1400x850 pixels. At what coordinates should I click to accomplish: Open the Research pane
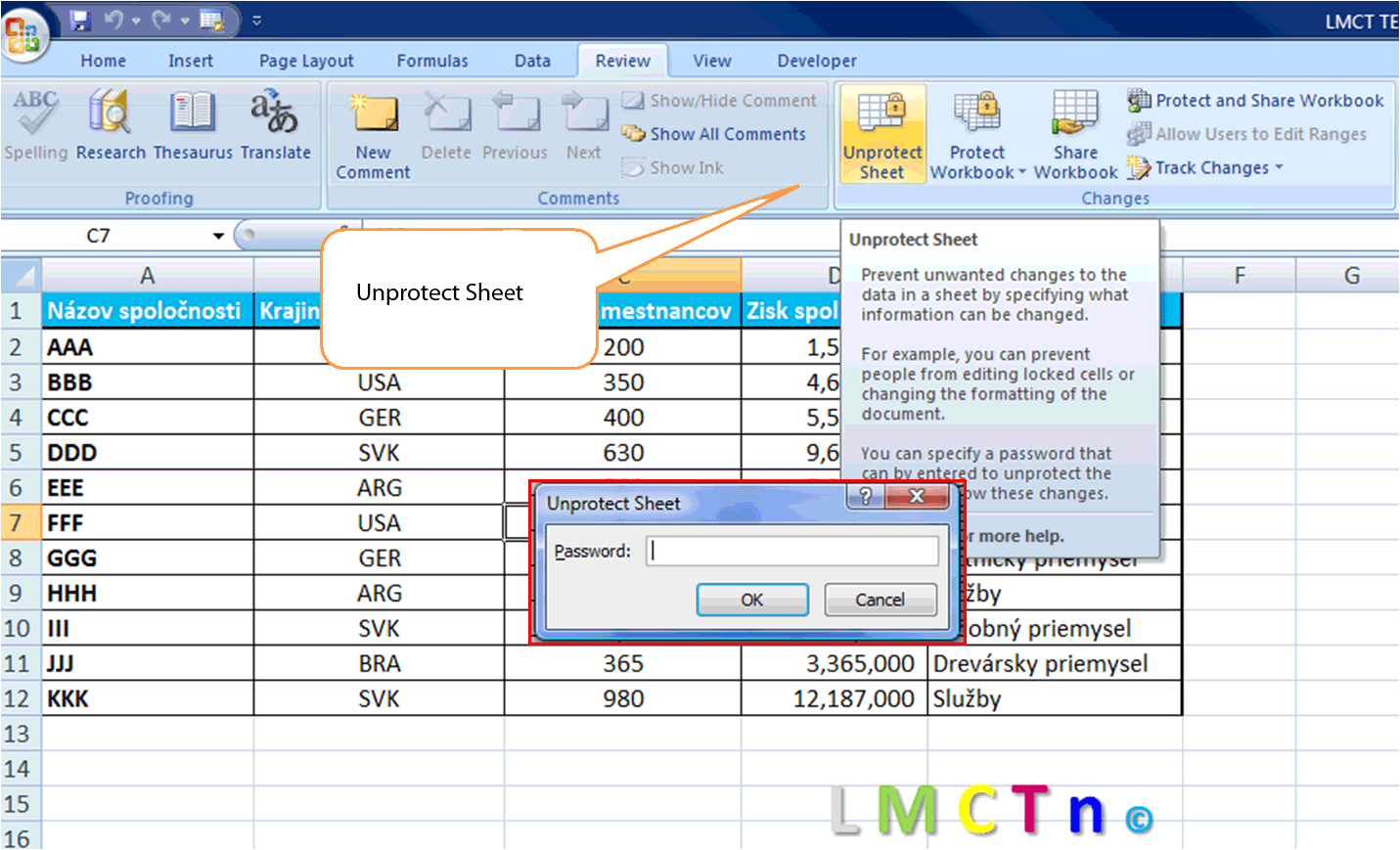(x=110, y=125)
